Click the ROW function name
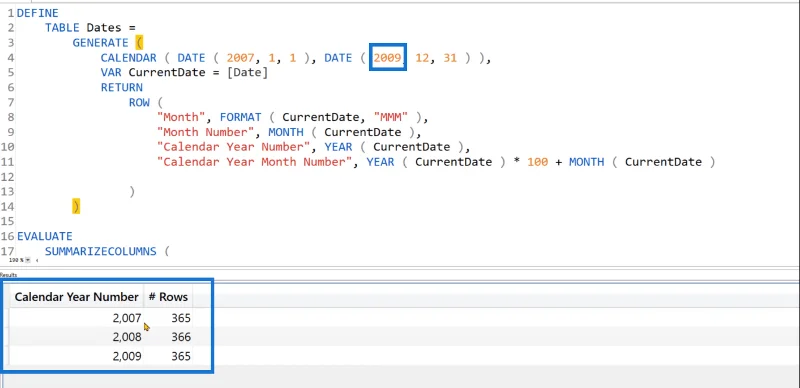This screenshot has width=800, height=388. pos(139,102)
